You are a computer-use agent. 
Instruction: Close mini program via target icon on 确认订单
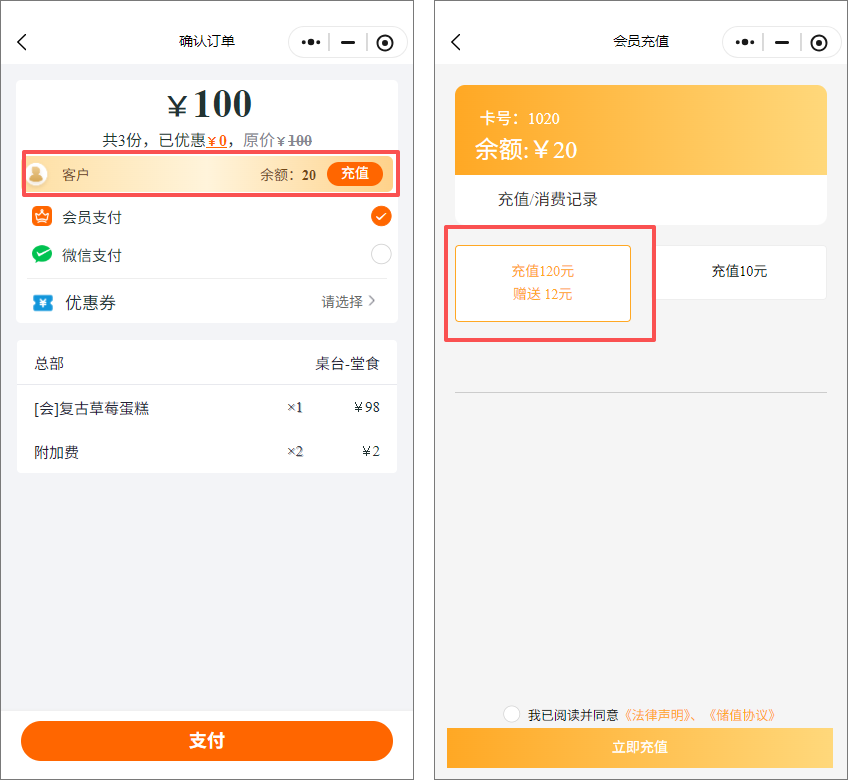coord(385,42)
